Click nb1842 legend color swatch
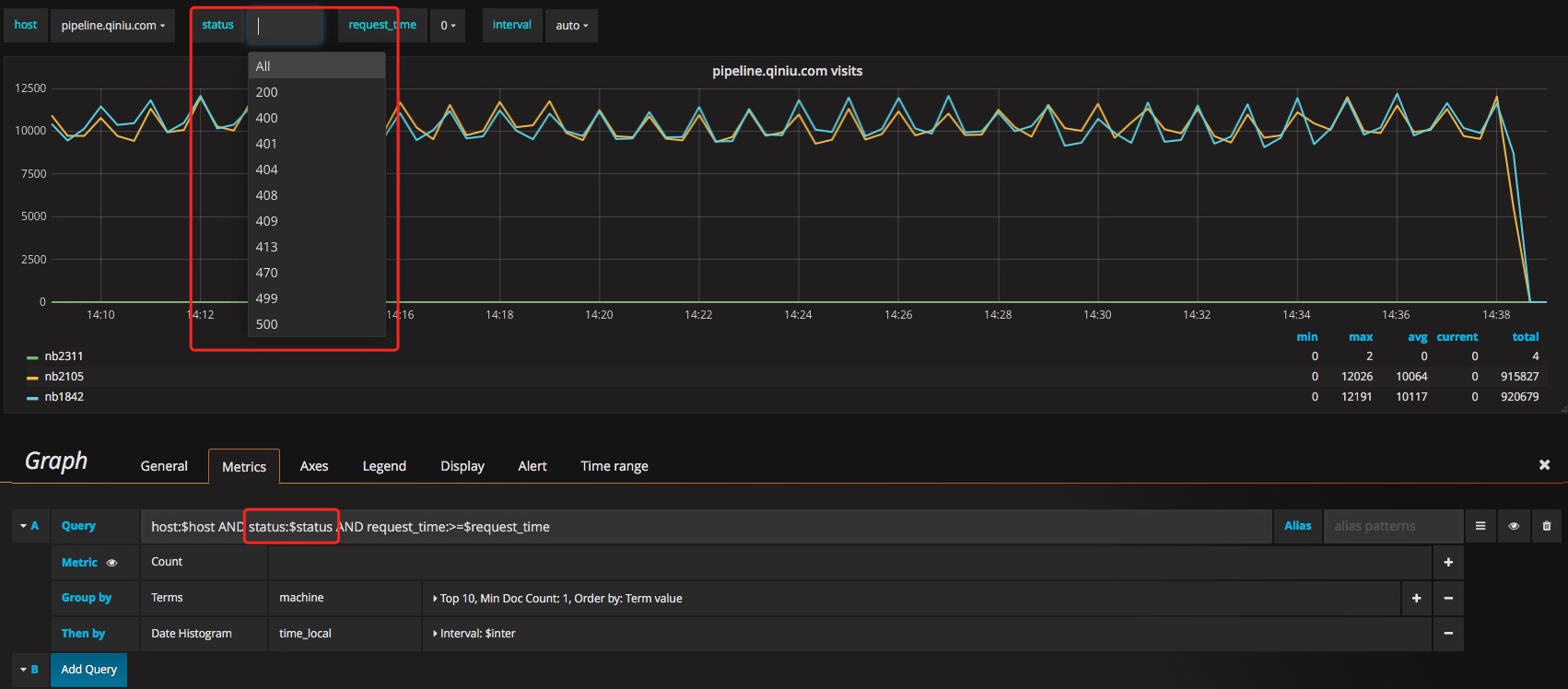 tap(32, 398)
